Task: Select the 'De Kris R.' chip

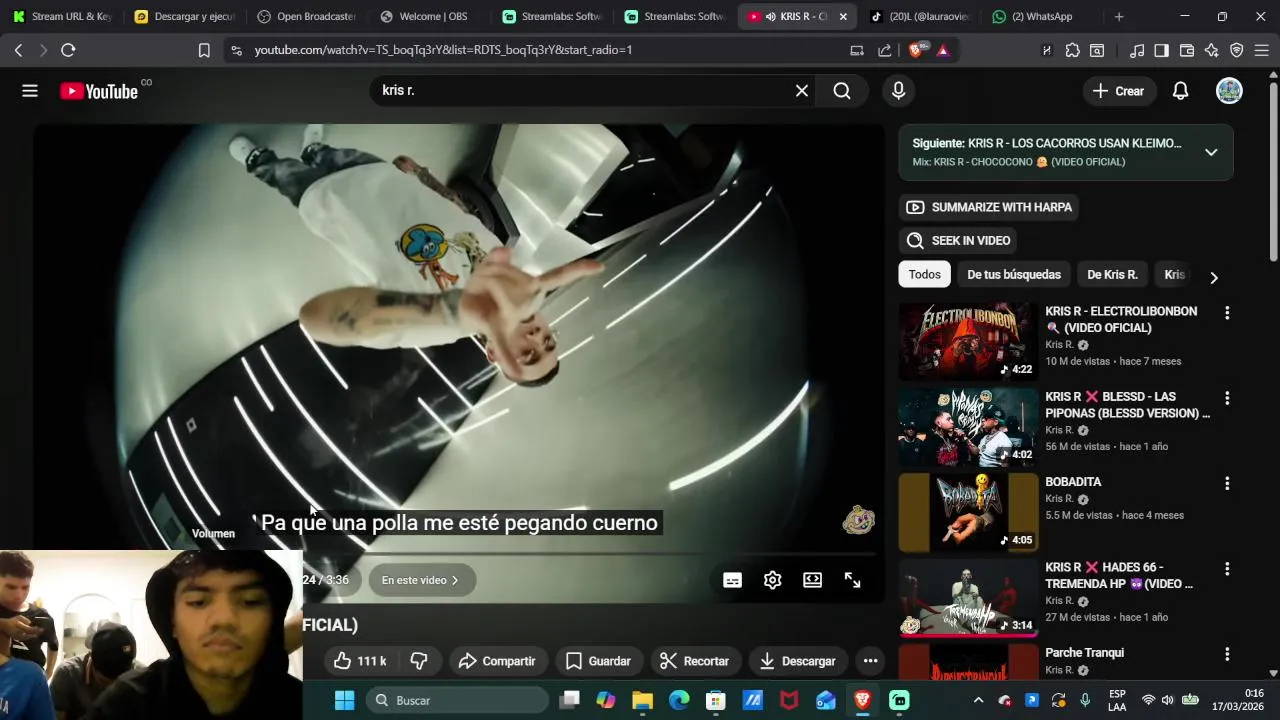Action: pyautogui.click(x=1112, y=274)
